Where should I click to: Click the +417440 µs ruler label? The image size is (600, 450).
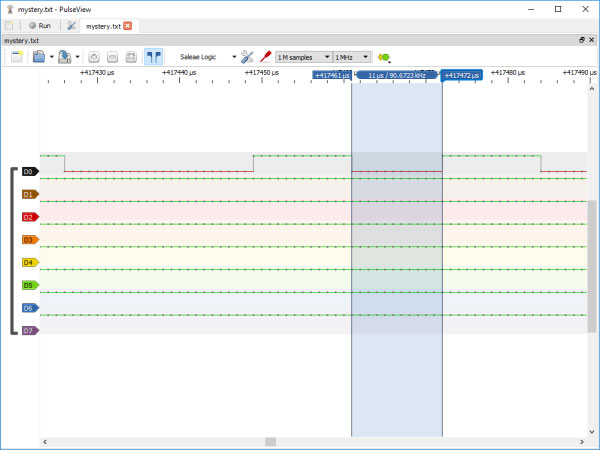[179, 72]
